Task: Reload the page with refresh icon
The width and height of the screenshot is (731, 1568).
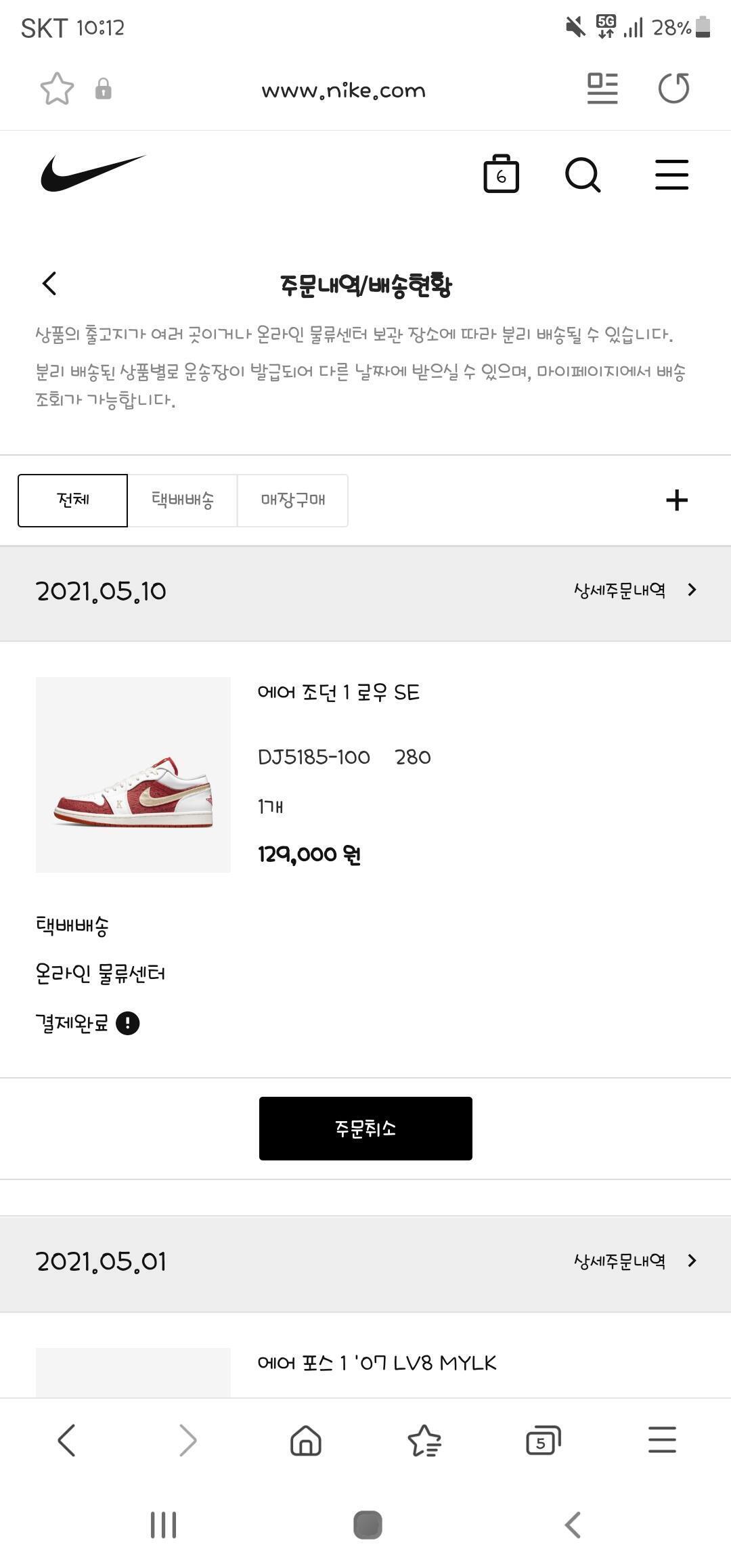Action: pos(673,89)
